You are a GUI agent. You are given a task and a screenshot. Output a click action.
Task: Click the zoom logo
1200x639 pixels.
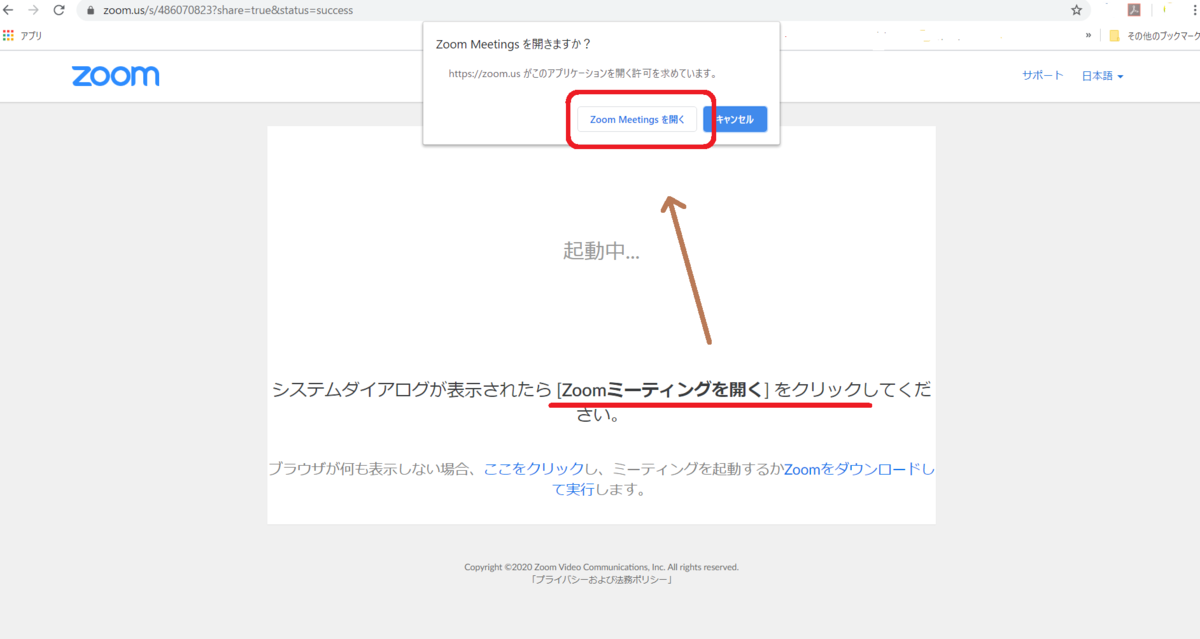[115, 76]
